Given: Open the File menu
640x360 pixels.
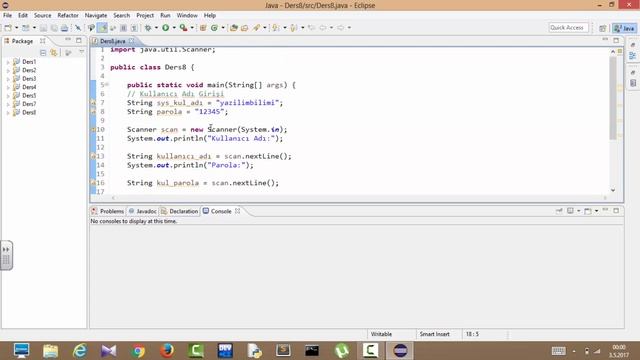Looking at the screenshot, I should pyautogui.click(x=7, y=15).
